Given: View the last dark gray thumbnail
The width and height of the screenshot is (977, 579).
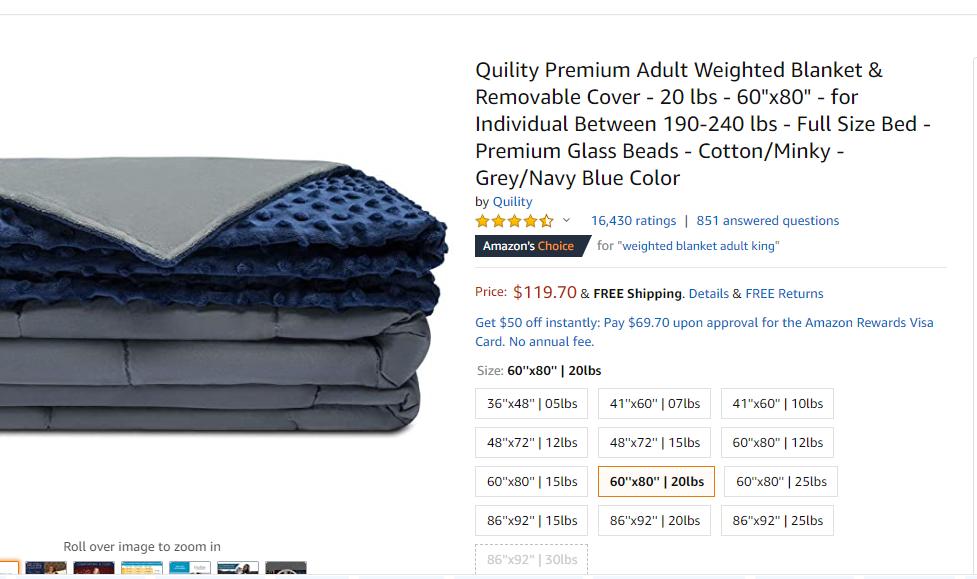Looking at the screenshot, I should pos(285,568).
